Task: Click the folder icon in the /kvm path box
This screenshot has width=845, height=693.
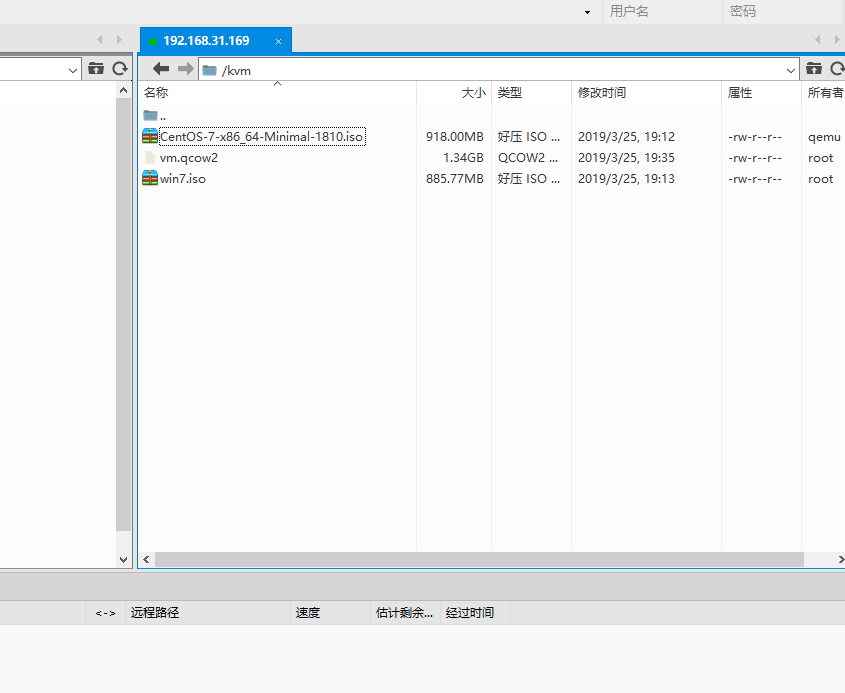Action: point(209,71)
